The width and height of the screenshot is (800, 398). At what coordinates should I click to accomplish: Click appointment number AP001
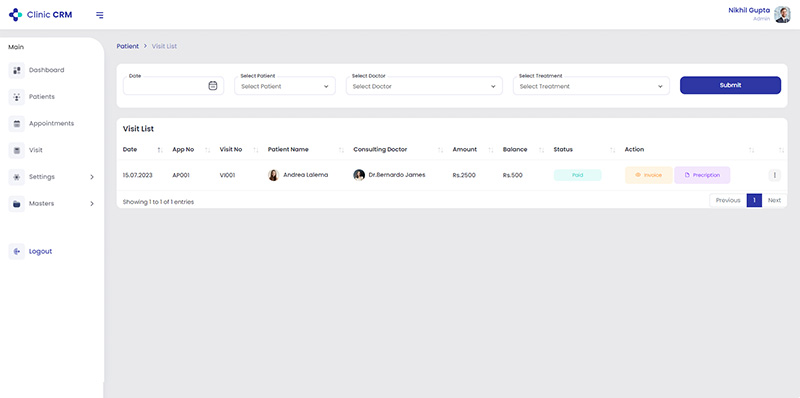[x=181, y=175]
